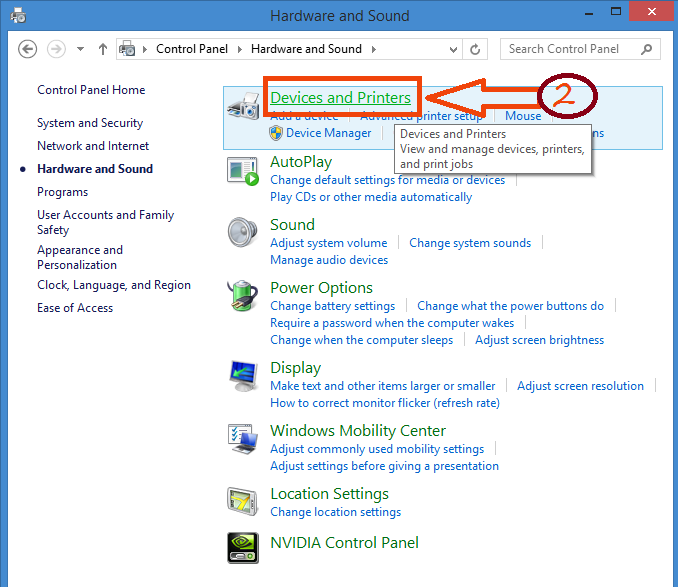Screen dimensions: 678x587
Task: Maximize the Hardware and Sound window
Action: (616, 12)
